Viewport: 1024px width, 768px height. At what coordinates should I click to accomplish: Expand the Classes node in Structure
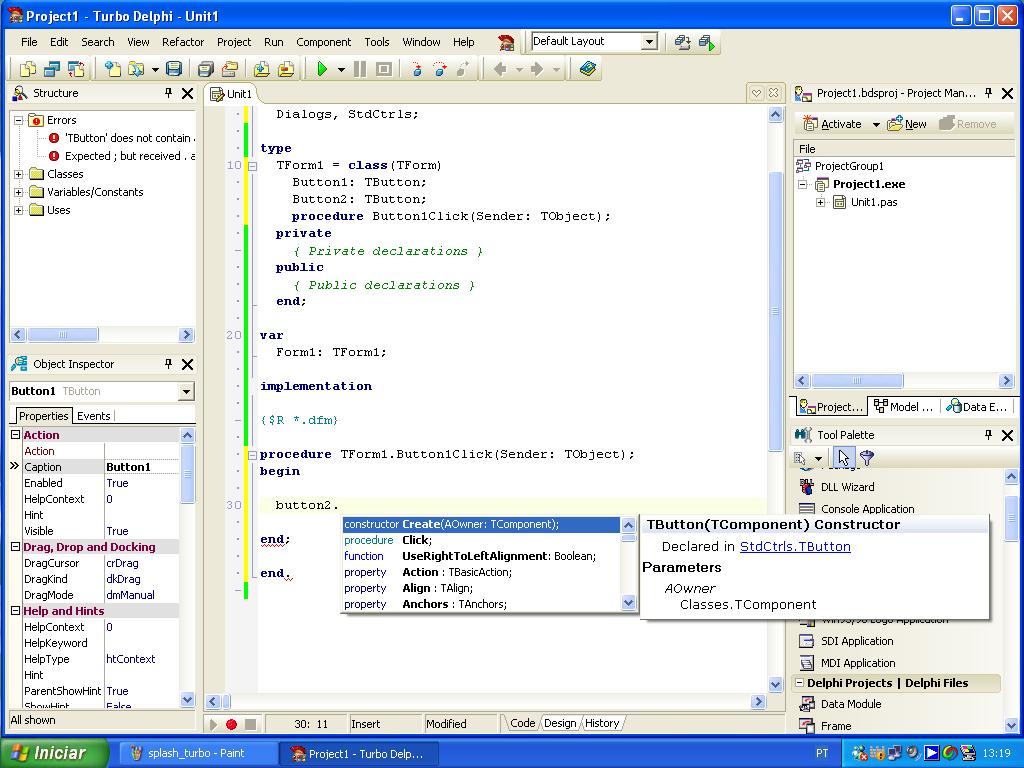coord(19,174)
